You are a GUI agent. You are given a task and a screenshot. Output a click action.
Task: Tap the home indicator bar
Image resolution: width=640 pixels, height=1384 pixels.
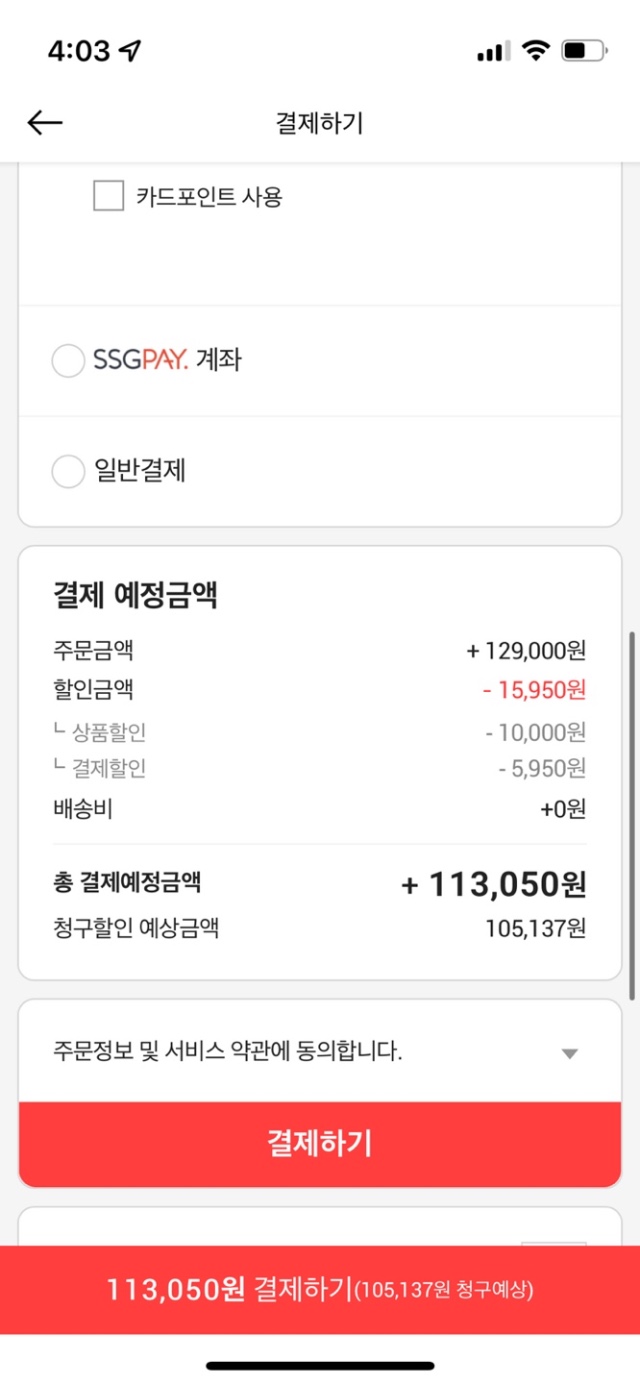[x=320, y=1365]
